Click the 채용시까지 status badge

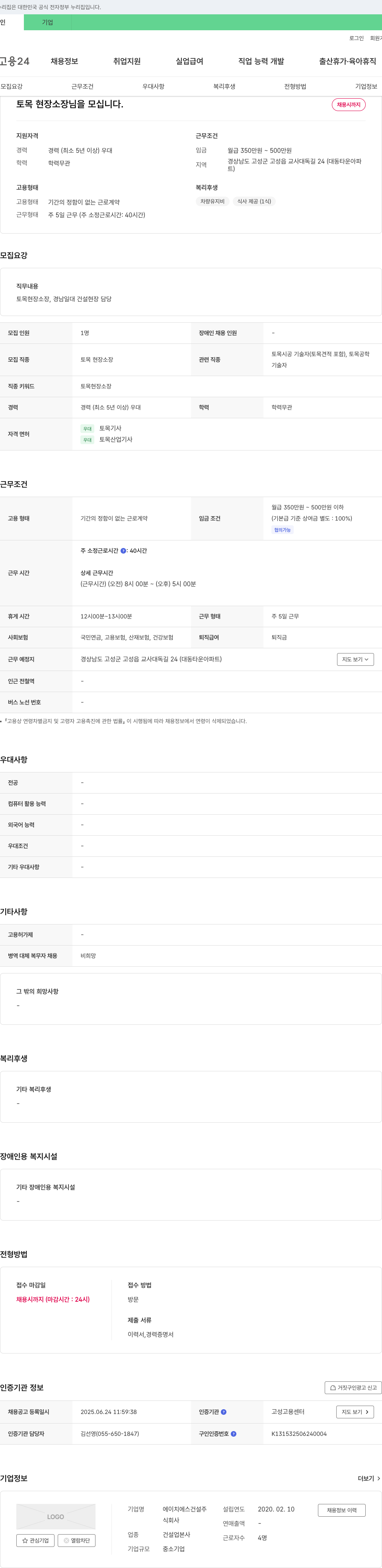(x=349, y=105)
